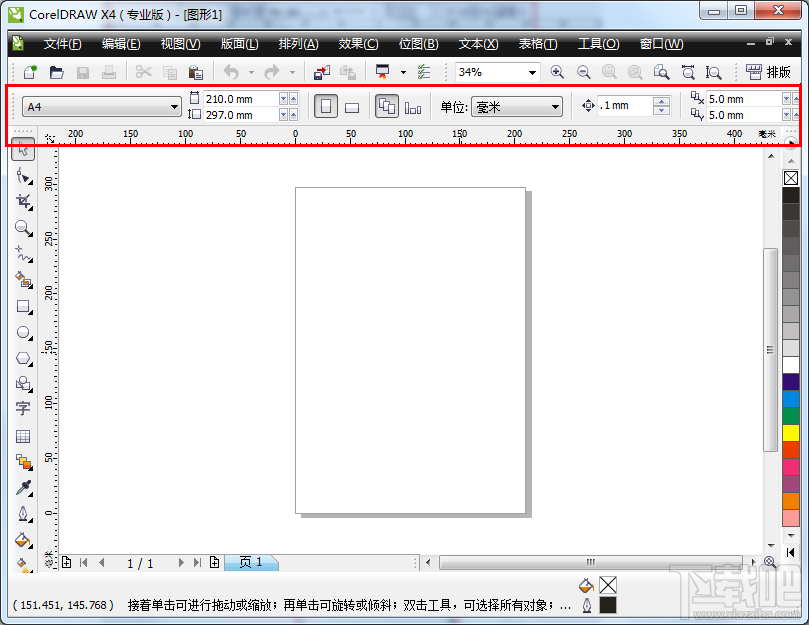Click the vertical scrollbar thumb
The height and width of the screenshot is (625, 809).
[x=770, y=350]
